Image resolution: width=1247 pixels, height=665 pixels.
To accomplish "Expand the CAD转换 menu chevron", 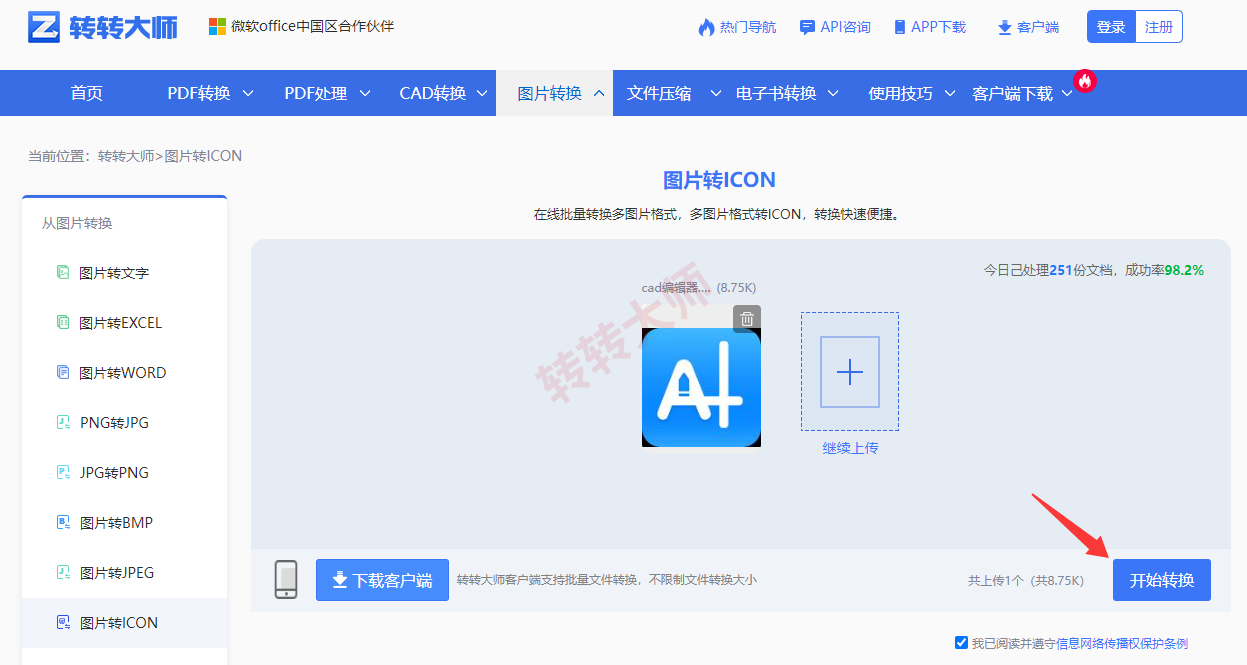I will pos(482,93).
